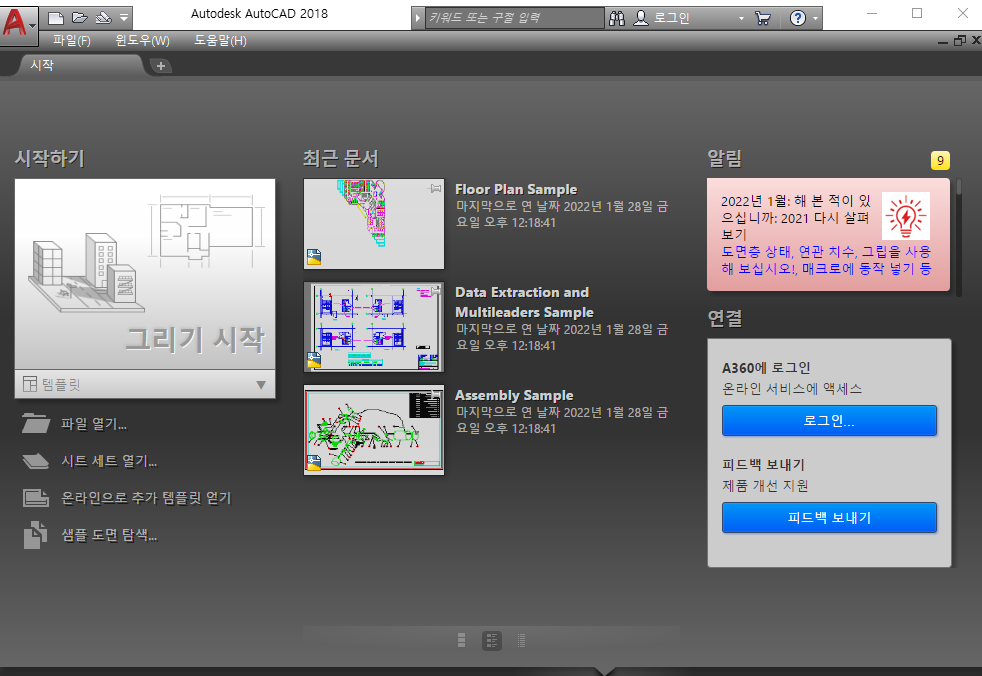Click the lightbulb tip icon in notification
This screenshot has height=676, width=982.
pos(906,216)
